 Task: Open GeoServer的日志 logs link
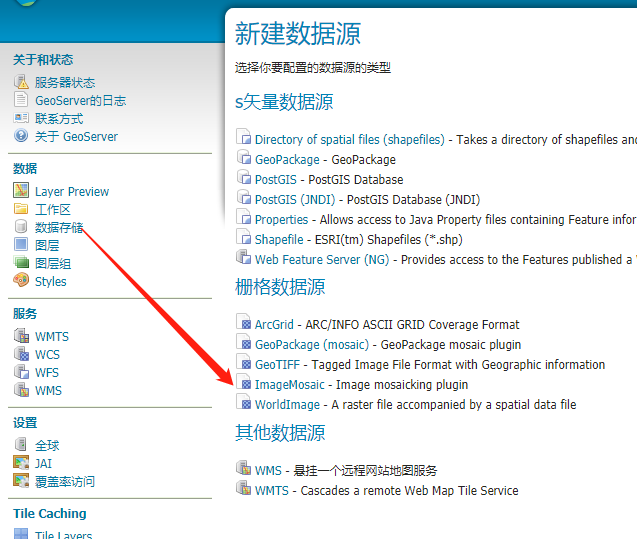tap(80, 100)
